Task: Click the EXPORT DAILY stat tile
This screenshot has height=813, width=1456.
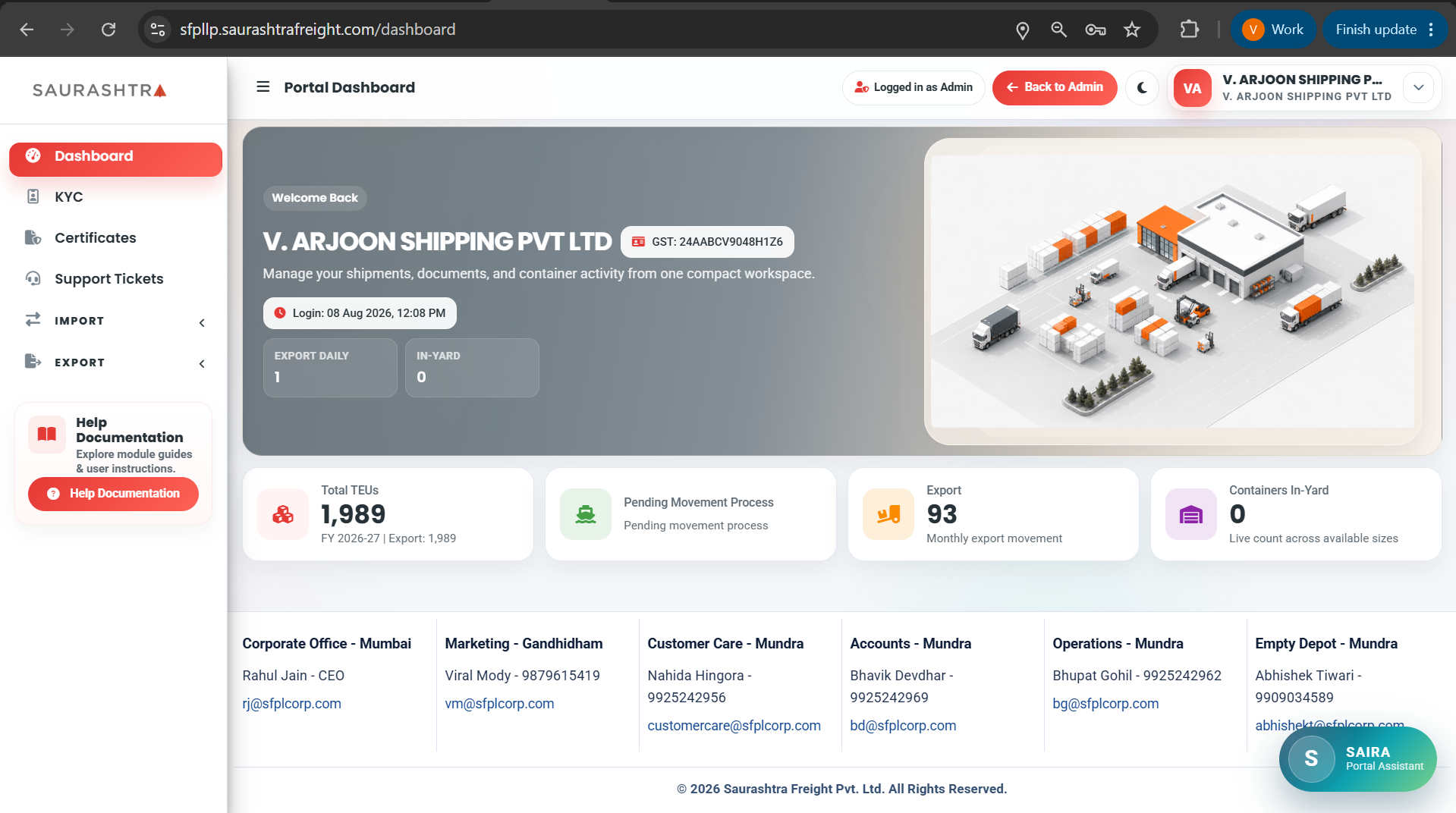Action: (x=330, y=368)
